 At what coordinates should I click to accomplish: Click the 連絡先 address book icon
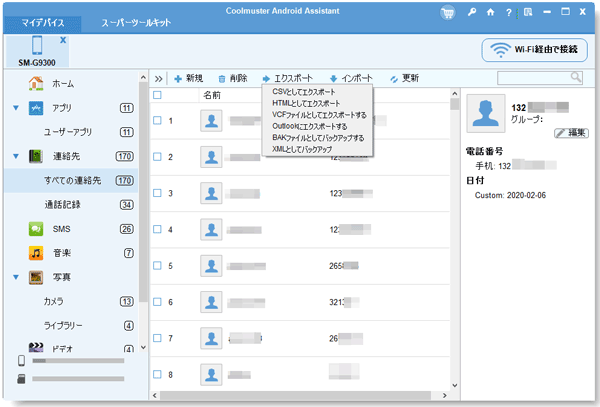[x=36, y=156]
